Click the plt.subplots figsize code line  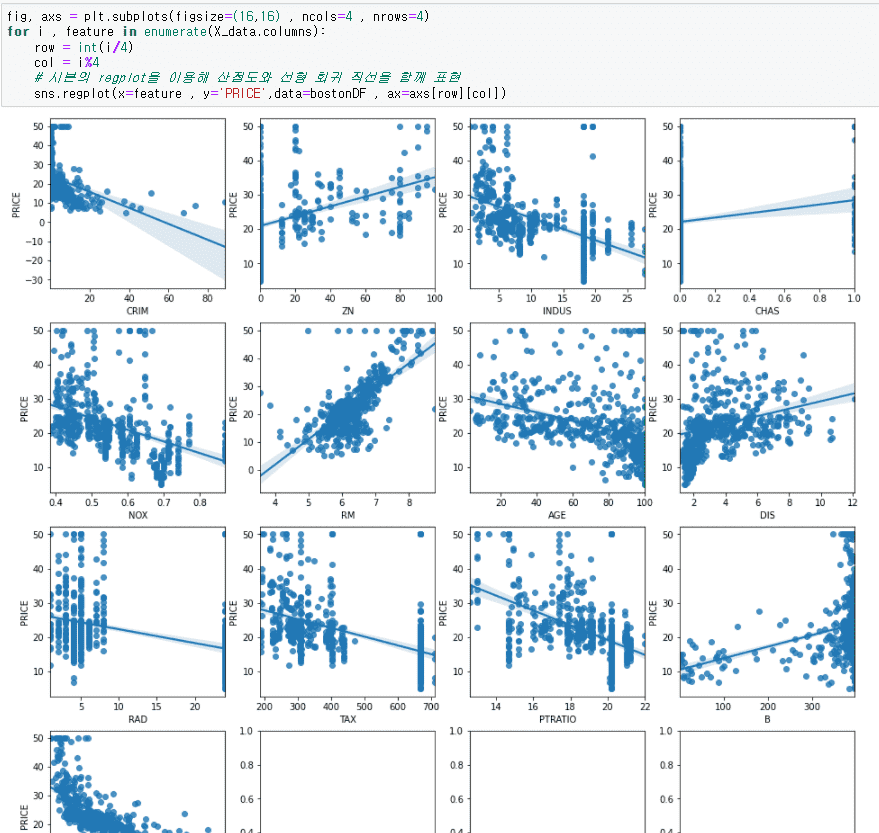(218, 16)
